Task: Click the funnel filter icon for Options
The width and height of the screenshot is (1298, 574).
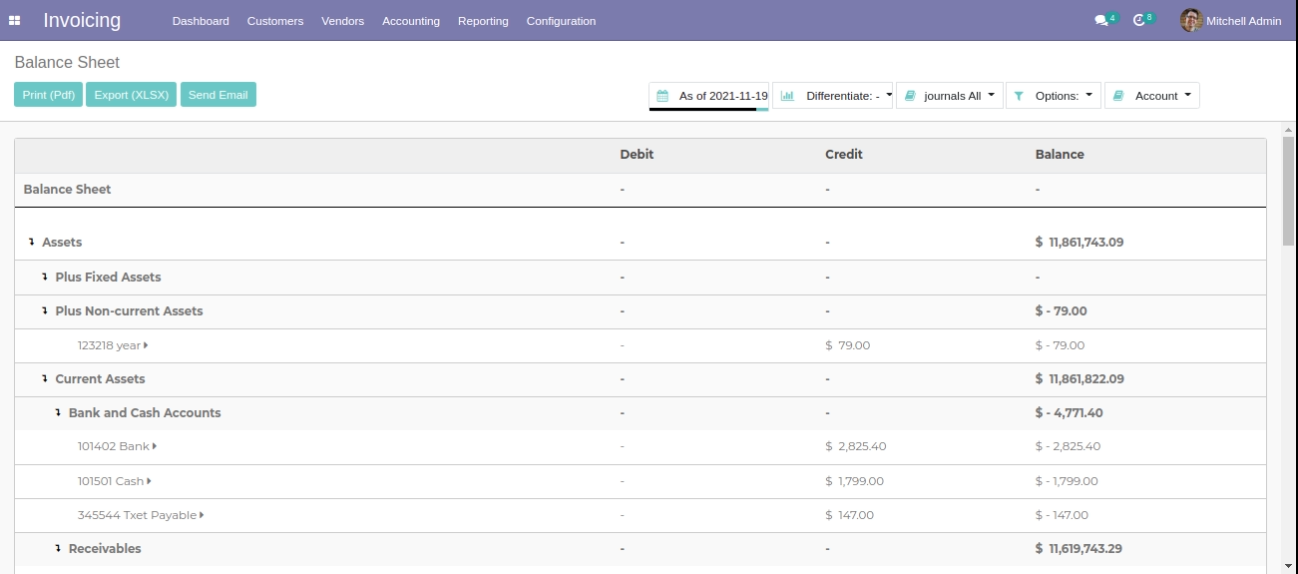Action: coord(1017,96)
